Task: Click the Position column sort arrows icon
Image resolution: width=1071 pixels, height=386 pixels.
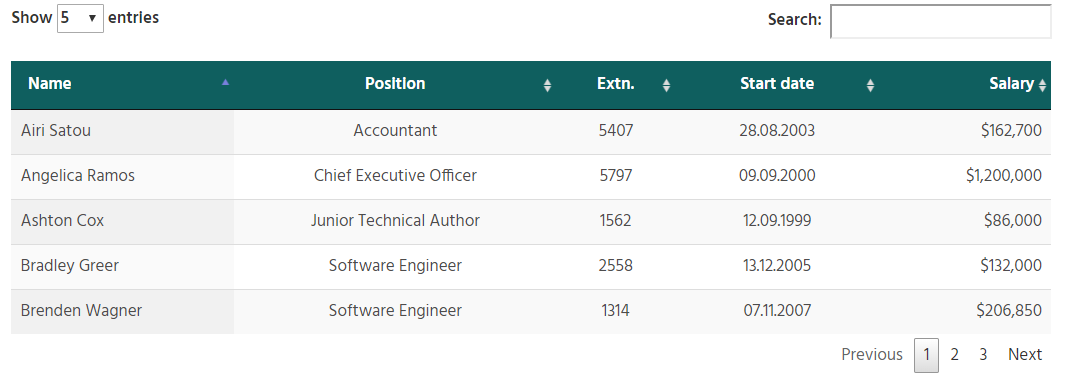Action: pos(547,85)
